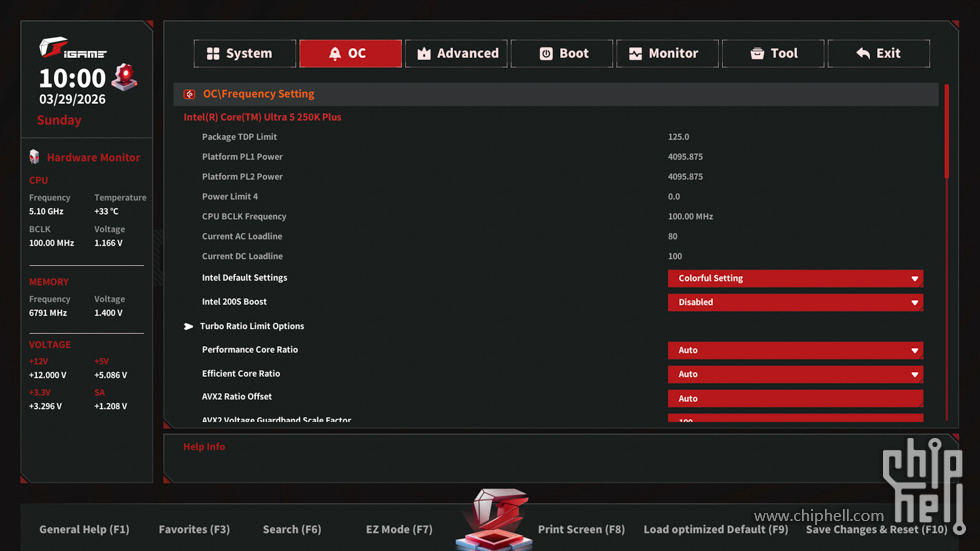Image resolution: width=980 pixels, height=551 pixels.
Task: Click Load optimized Default (F9)
Action: pyautogui.click(x=716, y=529)
